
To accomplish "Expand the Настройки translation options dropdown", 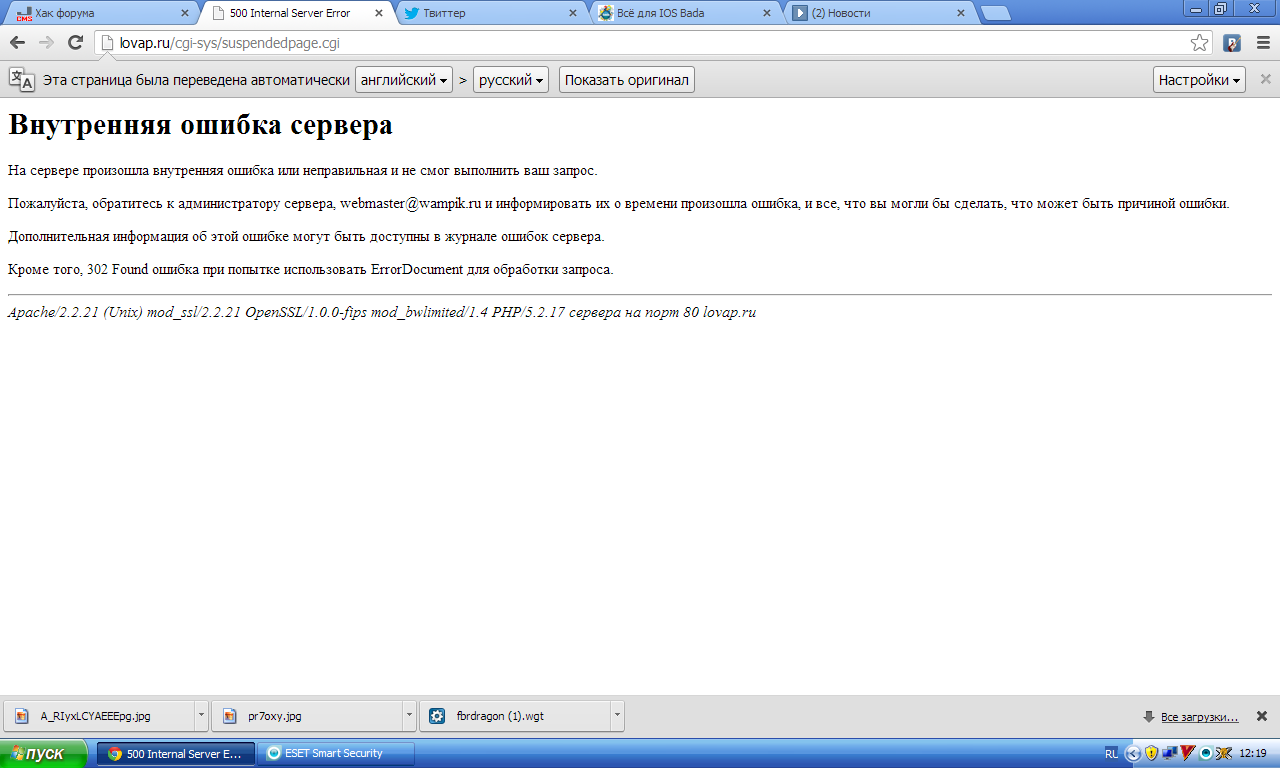I will point(1199,80).
